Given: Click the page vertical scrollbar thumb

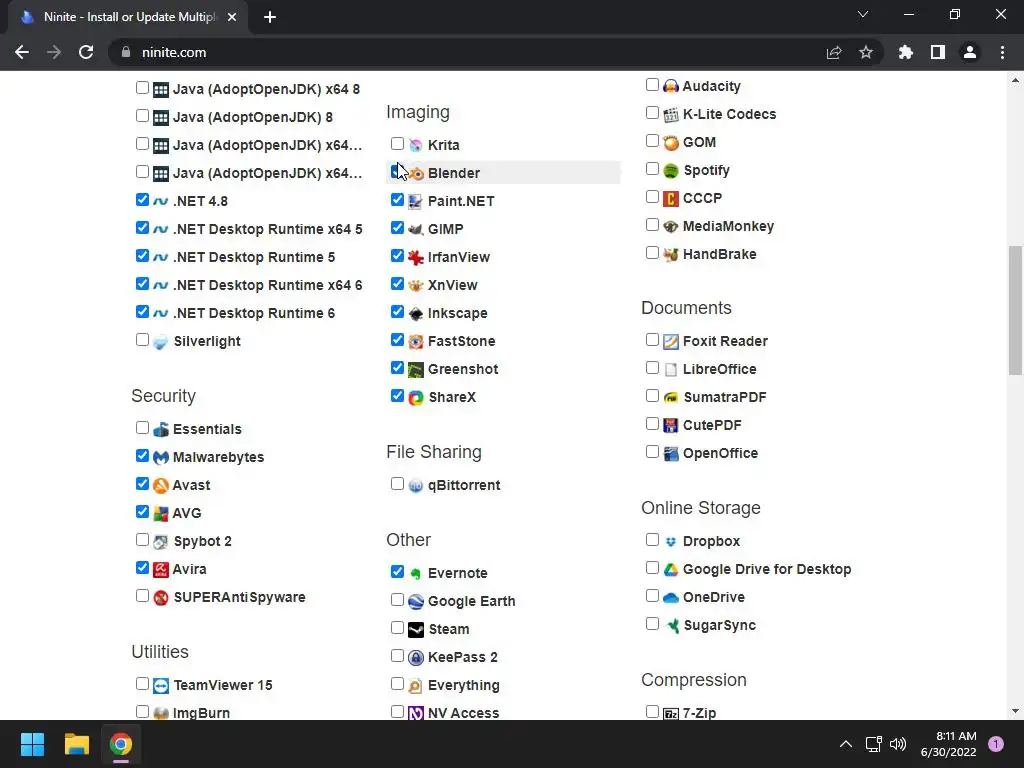Looking at the screenshot, I should 1015,310.
